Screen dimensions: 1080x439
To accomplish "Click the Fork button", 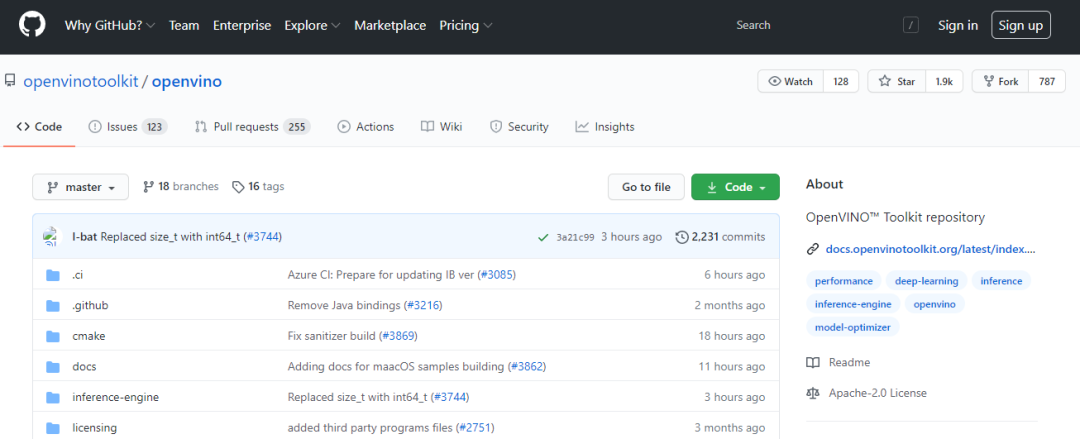I will (x=1001, y=81).
